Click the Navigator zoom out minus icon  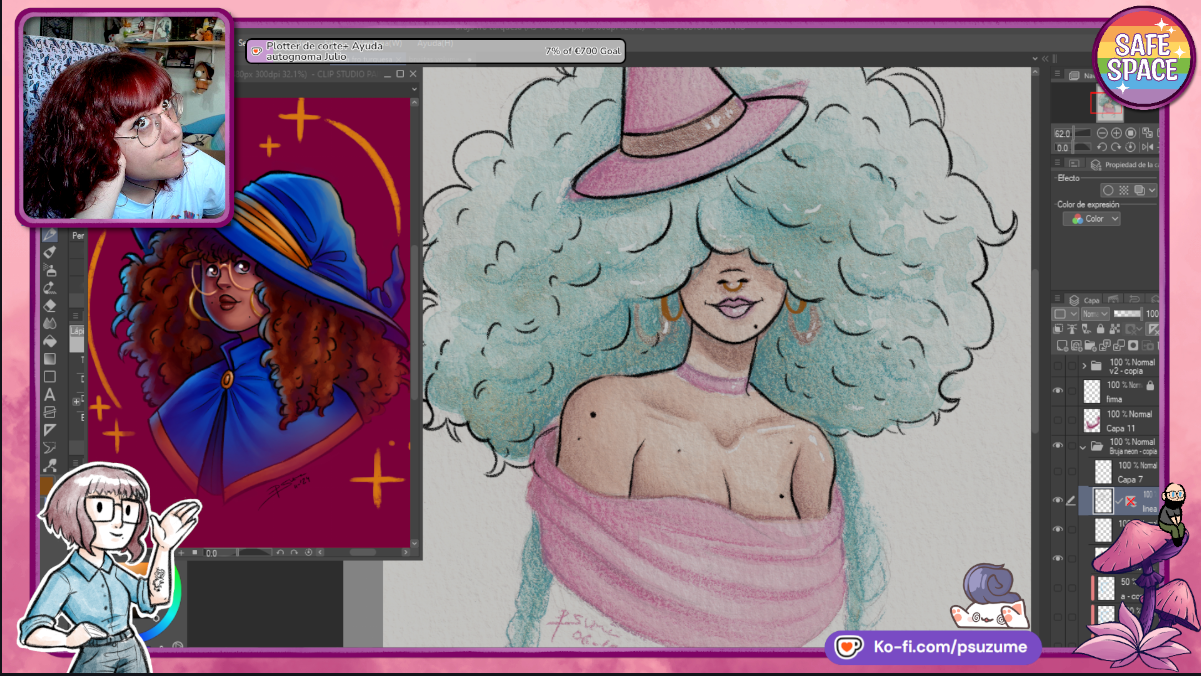pyautogui.click(x=1102, y=133)
